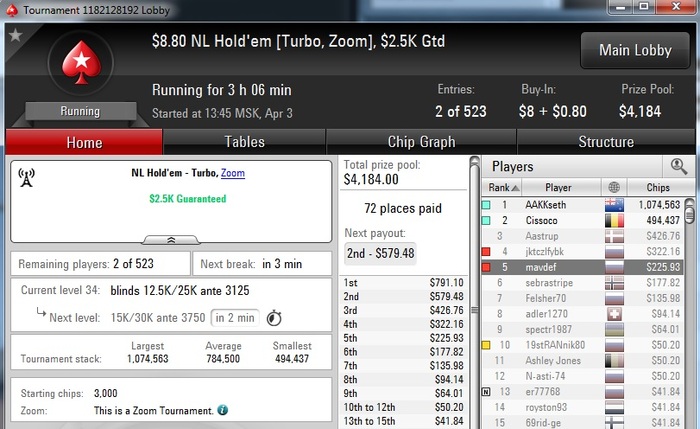Go to the Main Lobby
Viewport: 700px width, 429px height.
click(635, 50)
